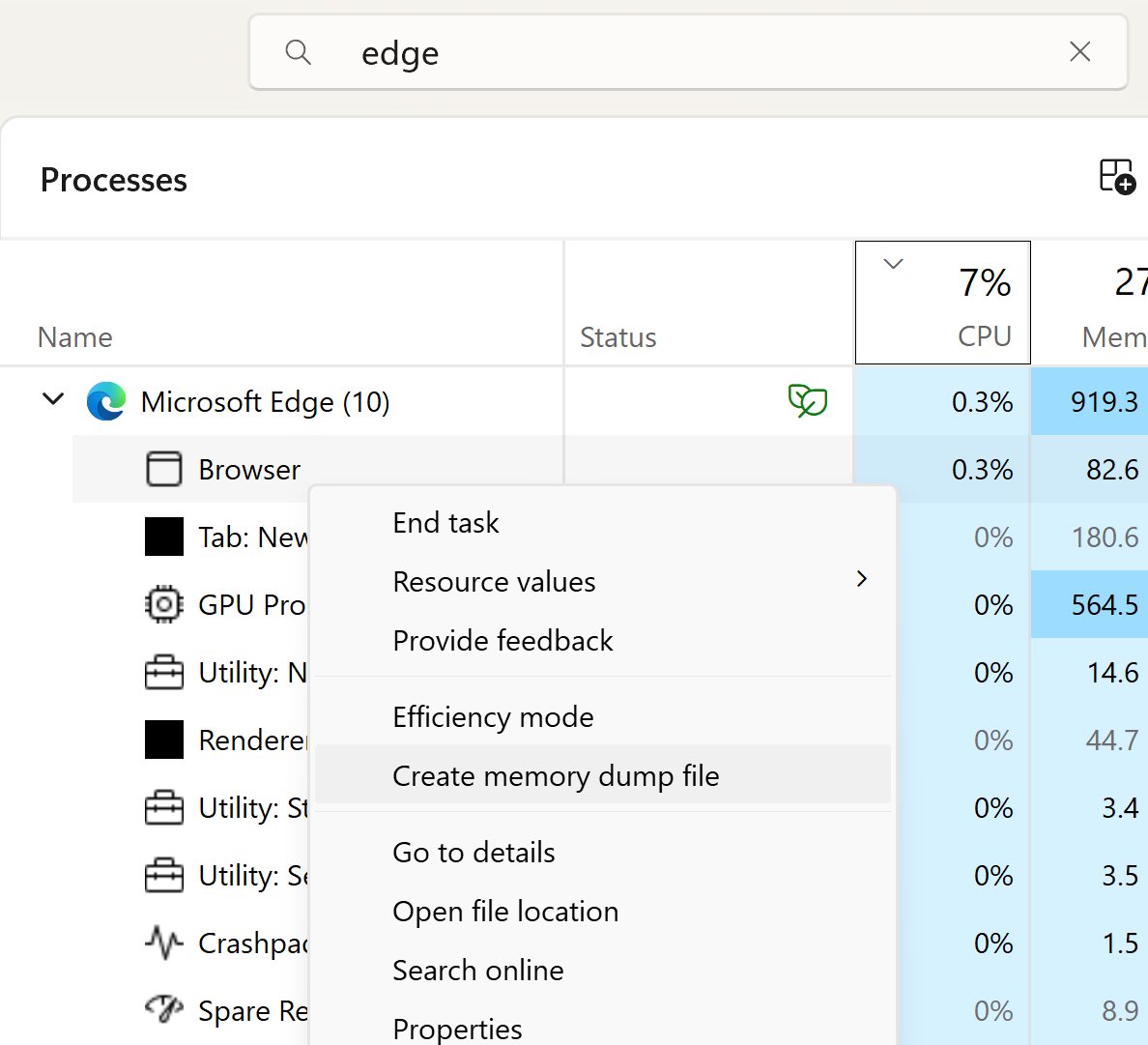Select the Spare Renderer process row
The image size is (1148, 1045).
[x=190, y=1010]
